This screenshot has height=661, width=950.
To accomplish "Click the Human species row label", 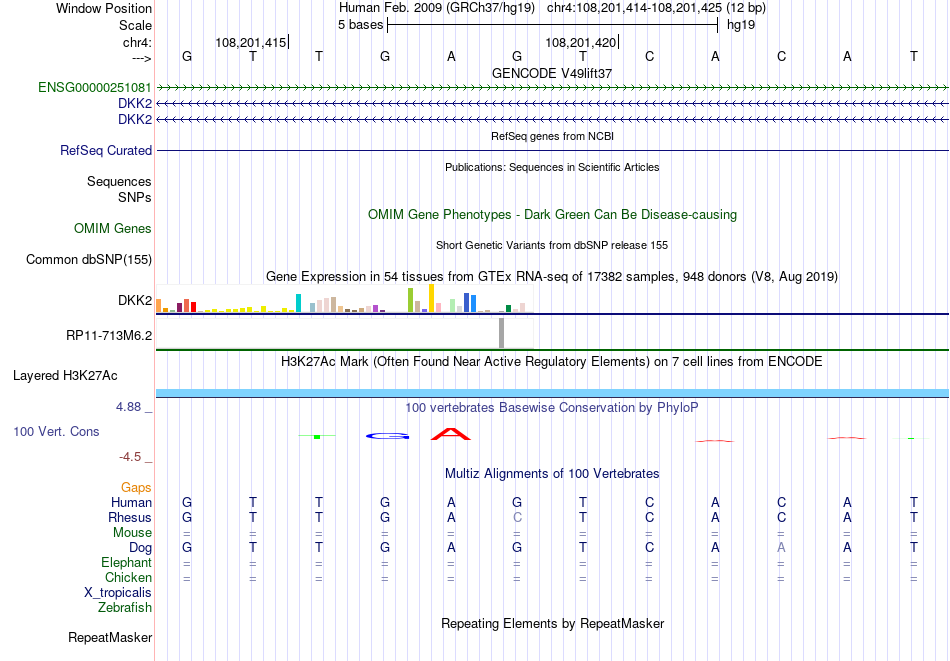I will point(131,502).
